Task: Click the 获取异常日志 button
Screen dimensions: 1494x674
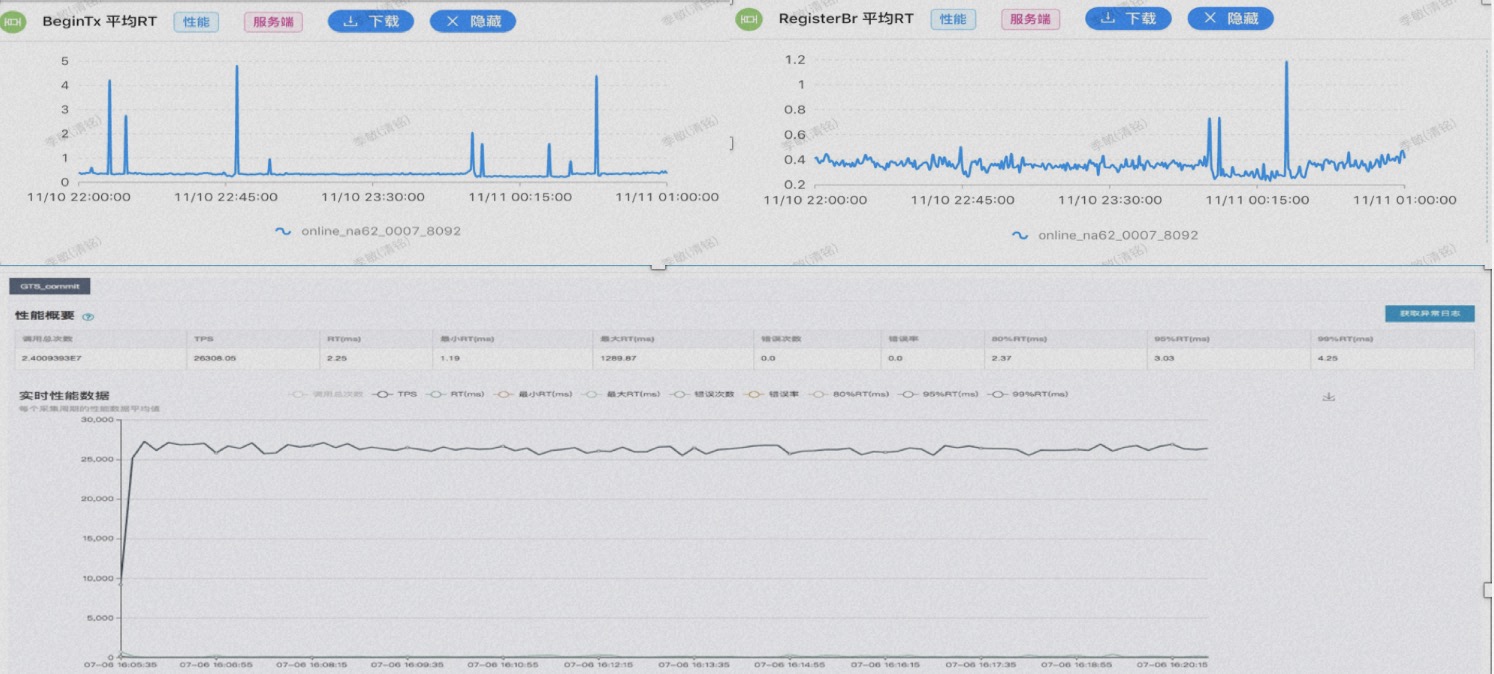Action: point(1429,314)
